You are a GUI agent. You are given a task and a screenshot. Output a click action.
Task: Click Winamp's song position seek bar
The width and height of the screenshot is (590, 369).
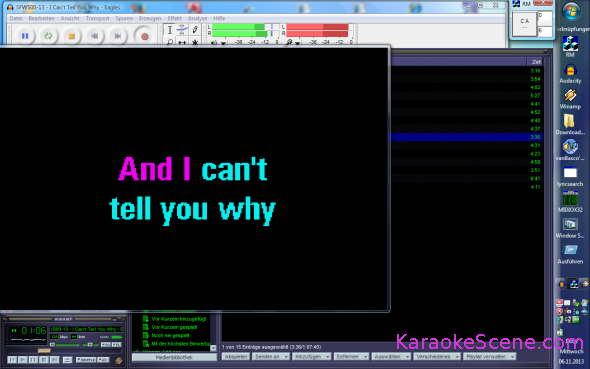point(64,351)
